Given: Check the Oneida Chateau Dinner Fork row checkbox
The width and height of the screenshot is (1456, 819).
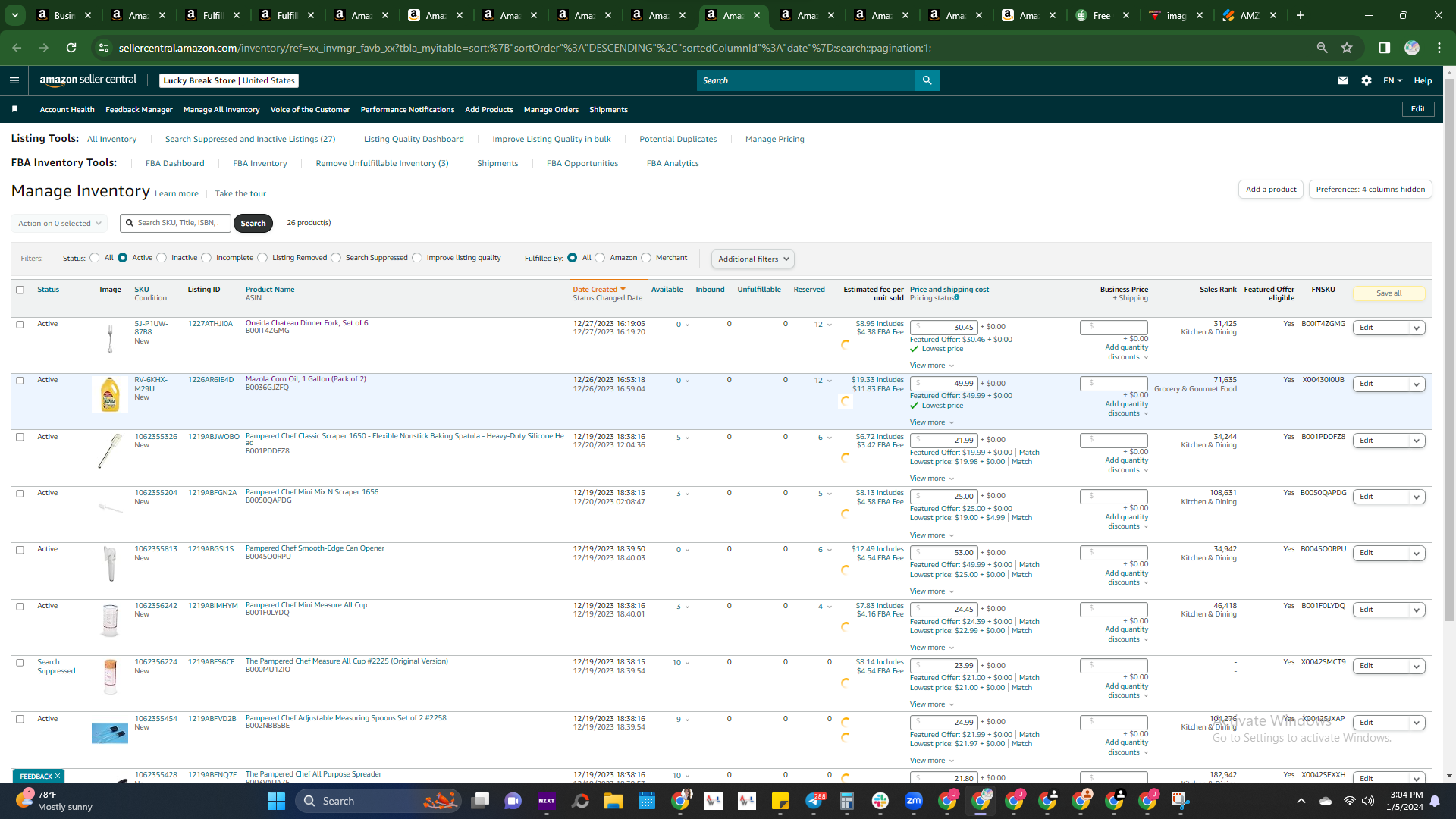Looking at the screenshot, I should [x=20, y=325].
